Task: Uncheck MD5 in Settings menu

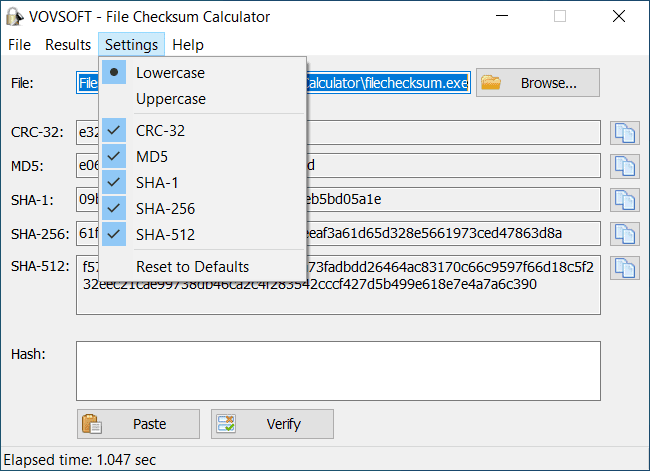Action: click(x=203, y=157)
